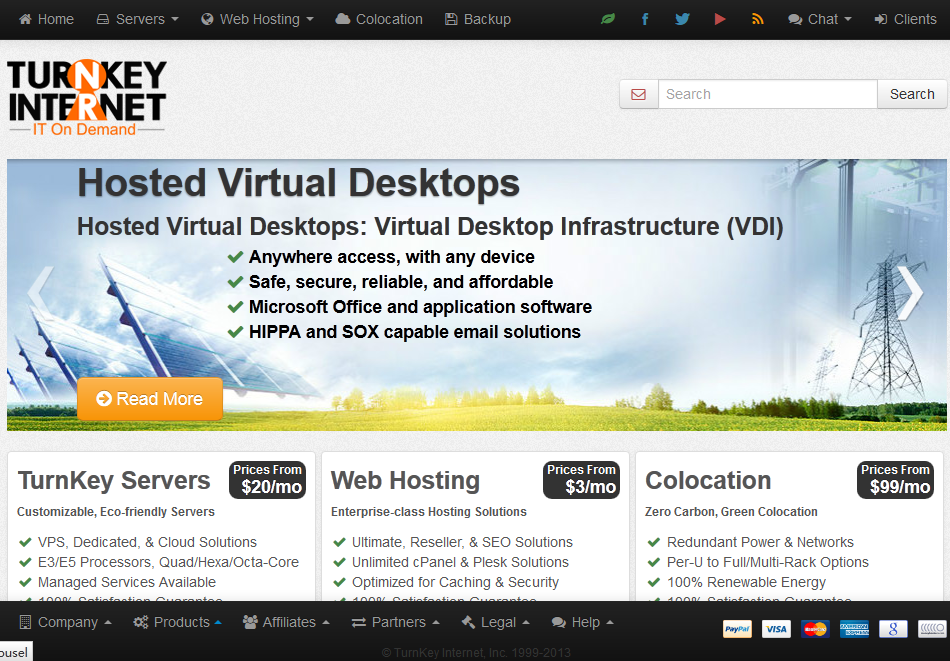
Task: Go to previous carousel slide arrow
Action: click(41, 293)
